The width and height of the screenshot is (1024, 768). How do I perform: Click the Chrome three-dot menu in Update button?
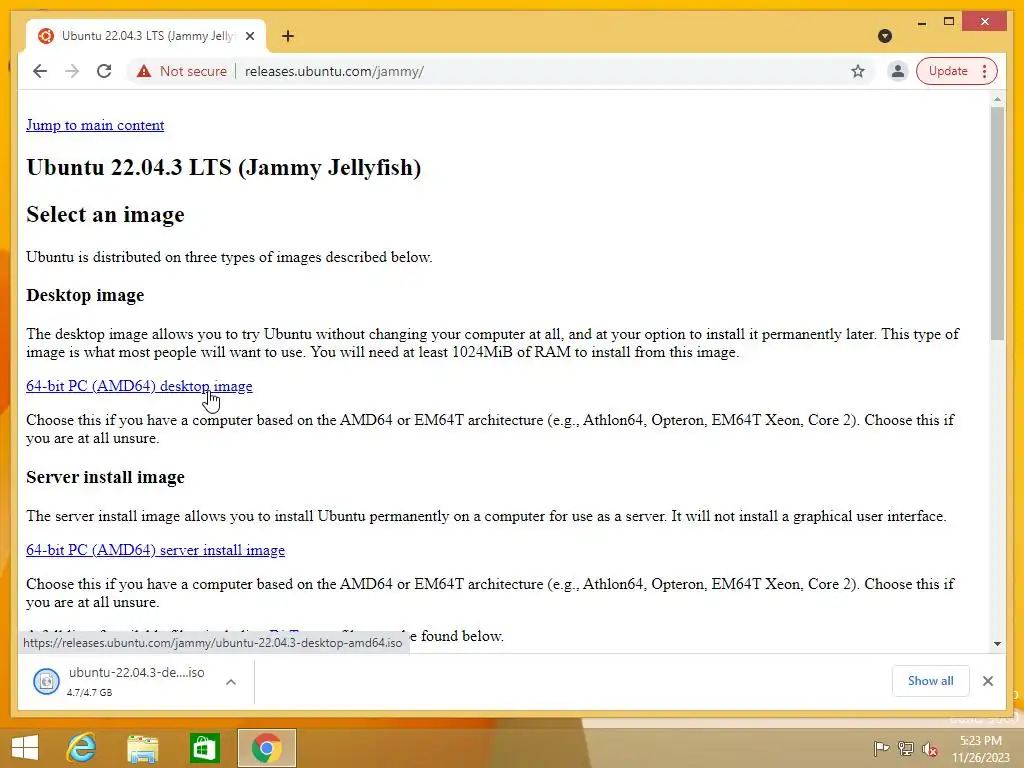[x=985, y=71]
